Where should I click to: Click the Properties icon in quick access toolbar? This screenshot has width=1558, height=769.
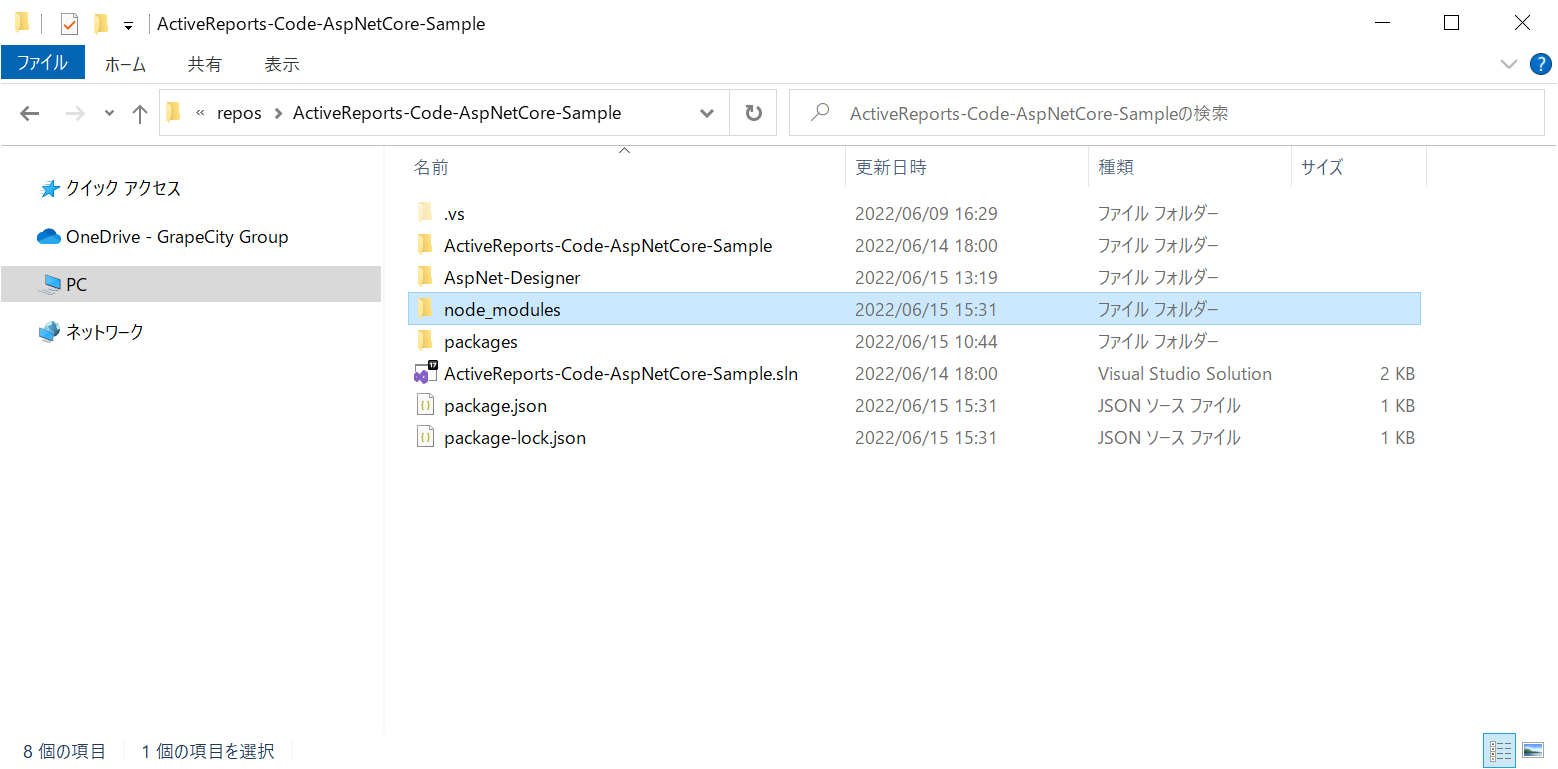(69, 24)
